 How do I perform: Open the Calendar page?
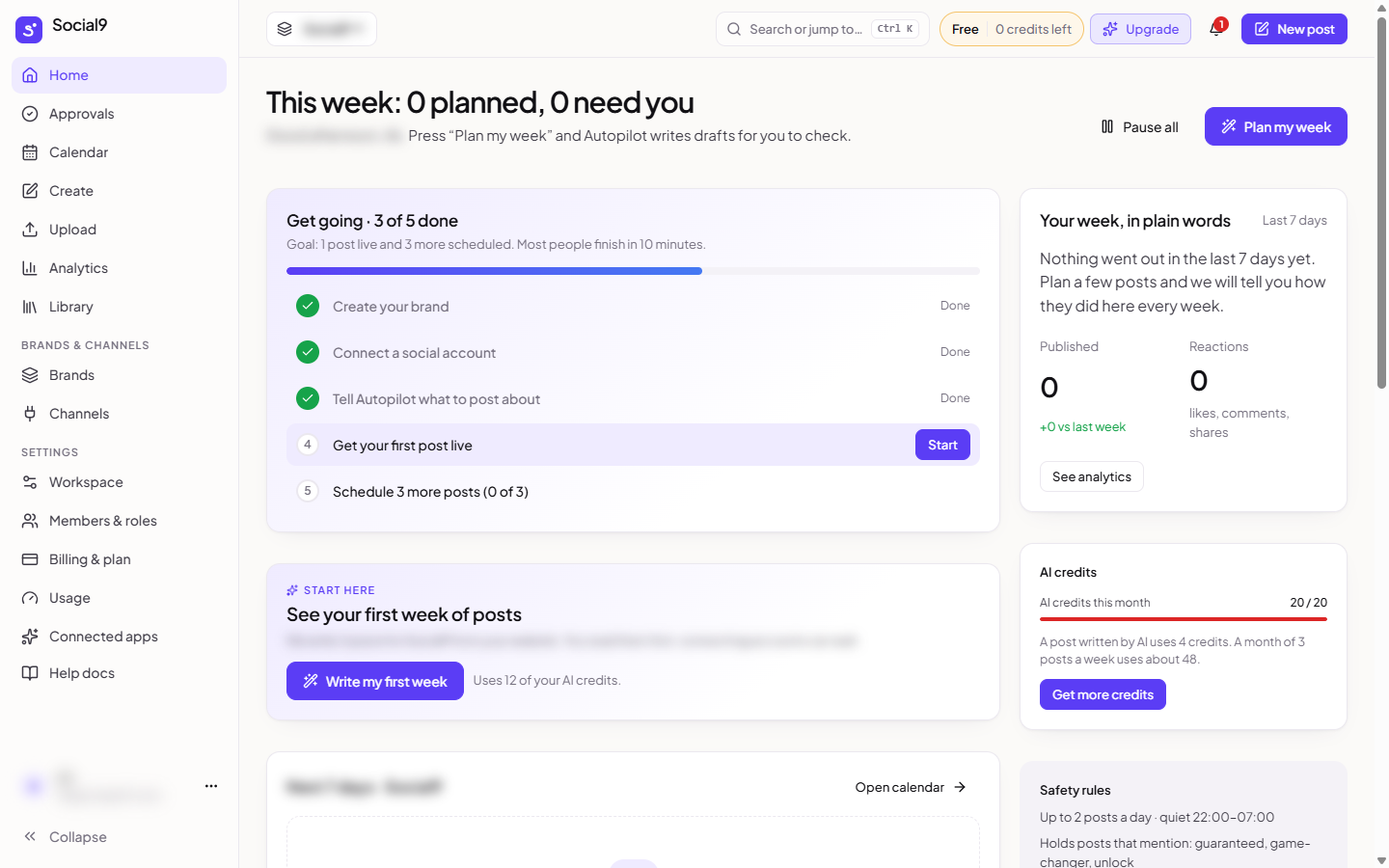(119, 152)
